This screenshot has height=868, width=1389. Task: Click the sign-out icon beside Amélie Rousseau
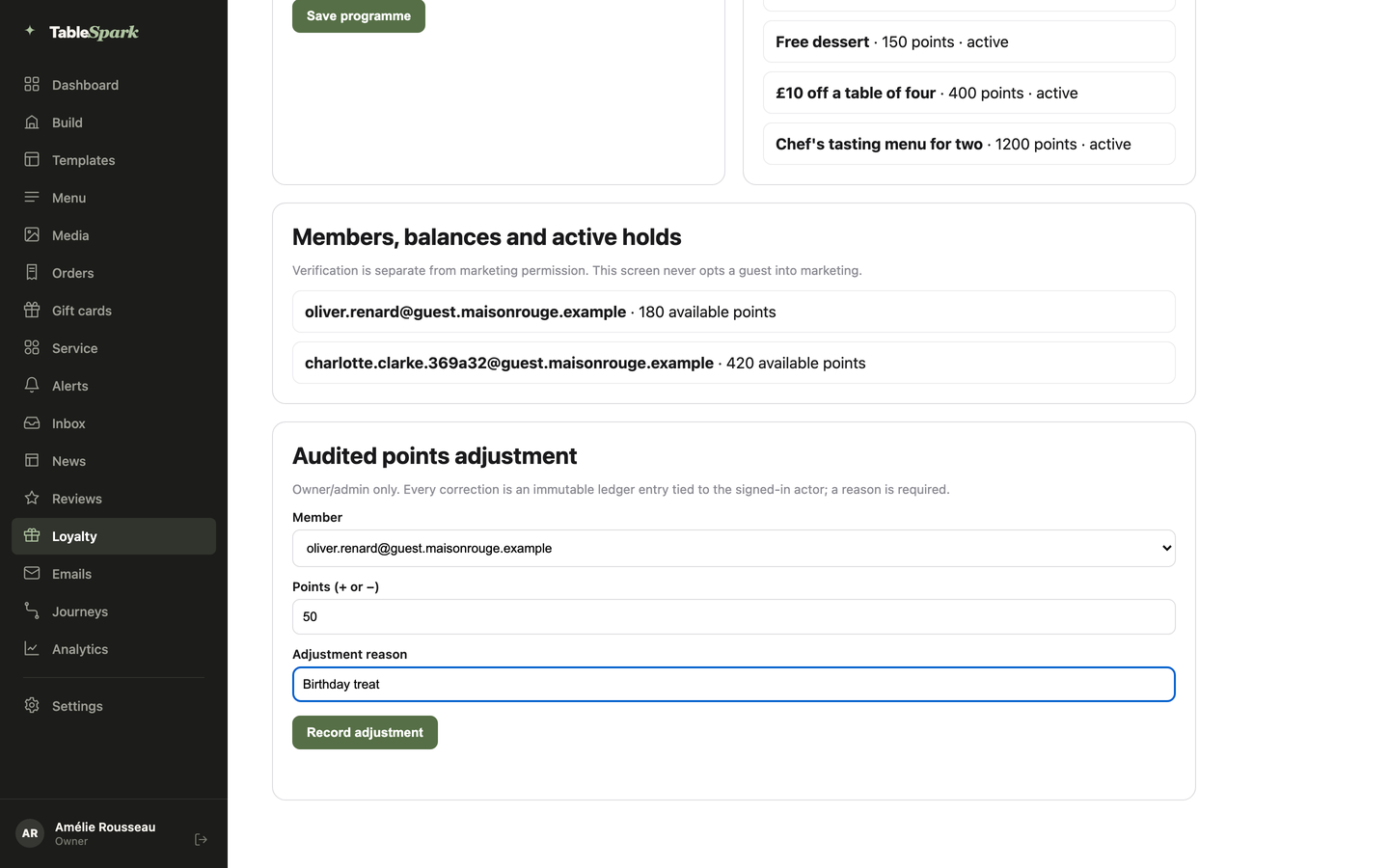coord(201,840)
